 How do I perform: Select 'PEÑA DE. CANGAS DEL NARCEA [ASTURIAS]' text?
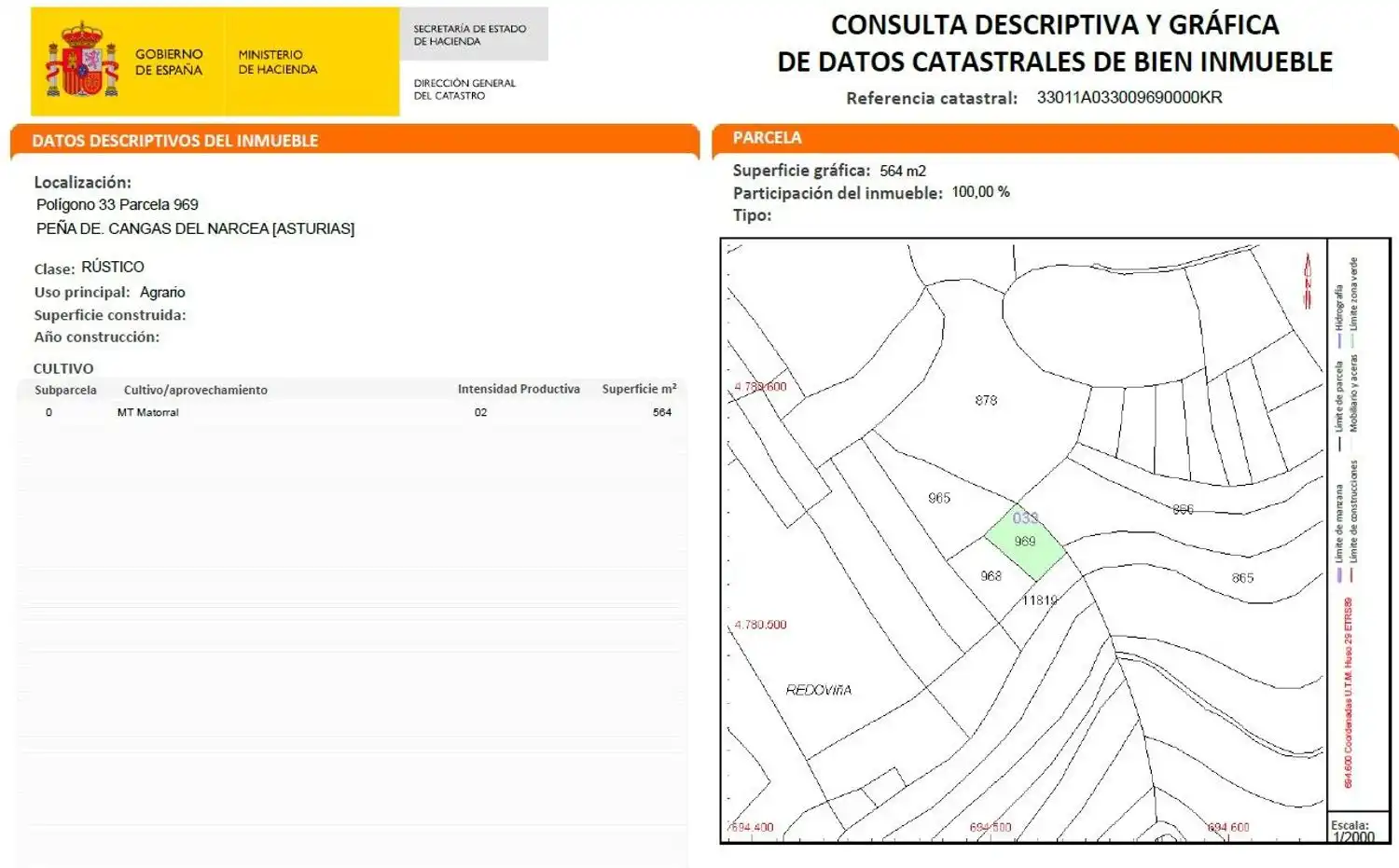(195, 228)
